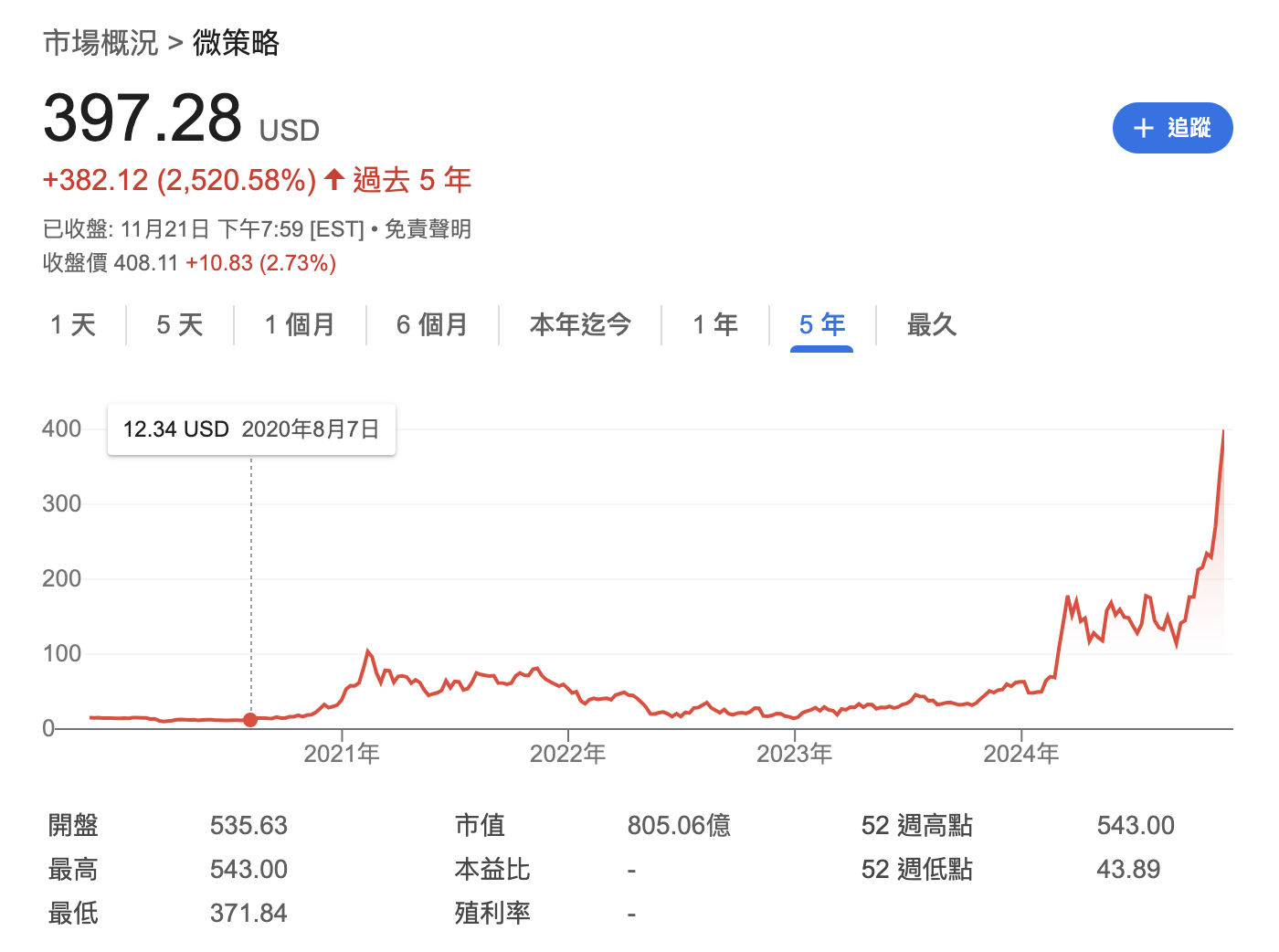Open the 市場概況 breadcrumb link
Image resolution: width=1279 pixels, height=952 pixels.
tap(100, 43)
